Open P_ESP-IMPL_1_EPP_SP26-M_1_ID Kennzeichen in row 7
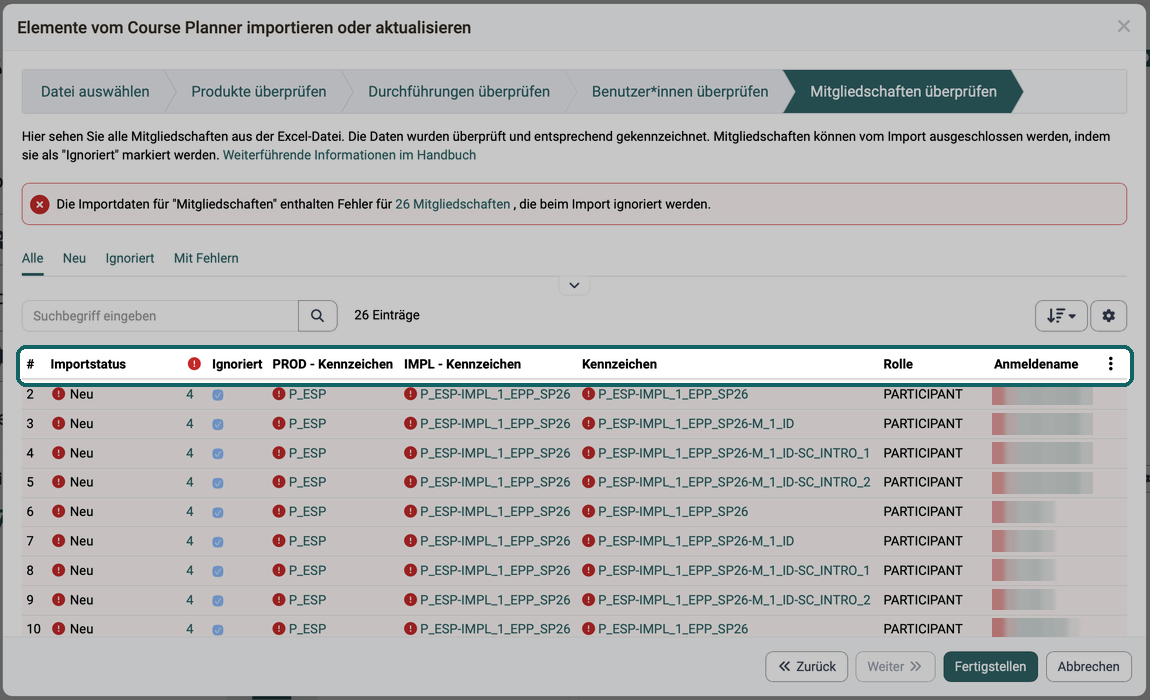The image size is (1150, 700). [696, 541]
